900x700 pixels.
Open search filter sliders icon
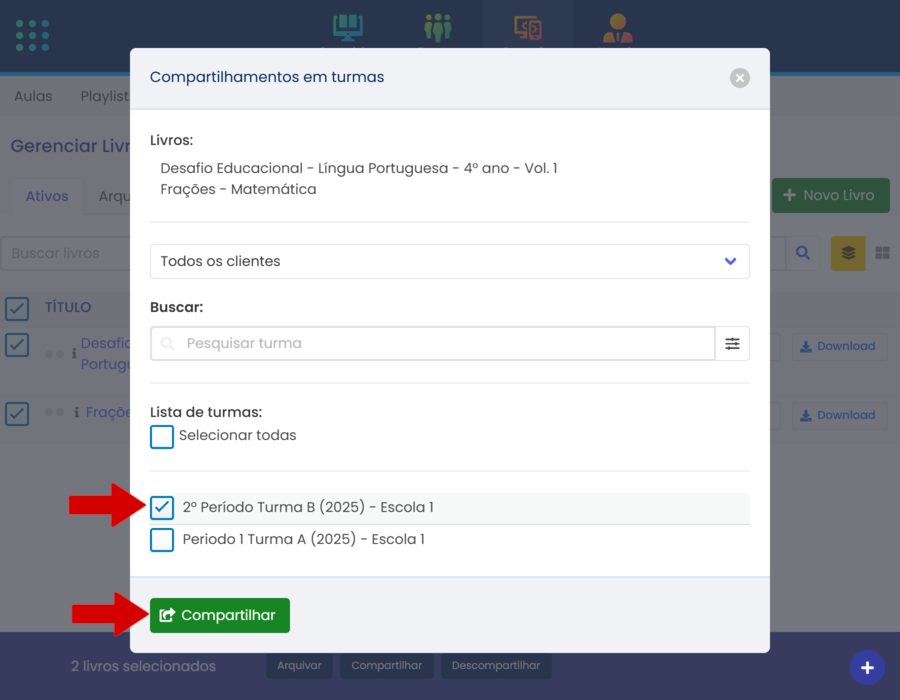pyautogui.click(x=732, y=343)
